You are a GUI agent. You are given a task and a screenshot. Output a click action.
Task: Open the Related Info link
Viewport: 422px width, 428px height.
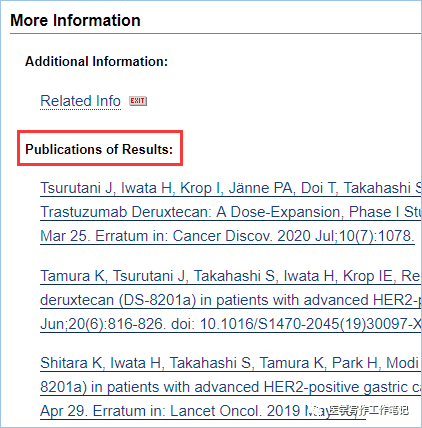[x=80, y=101]
